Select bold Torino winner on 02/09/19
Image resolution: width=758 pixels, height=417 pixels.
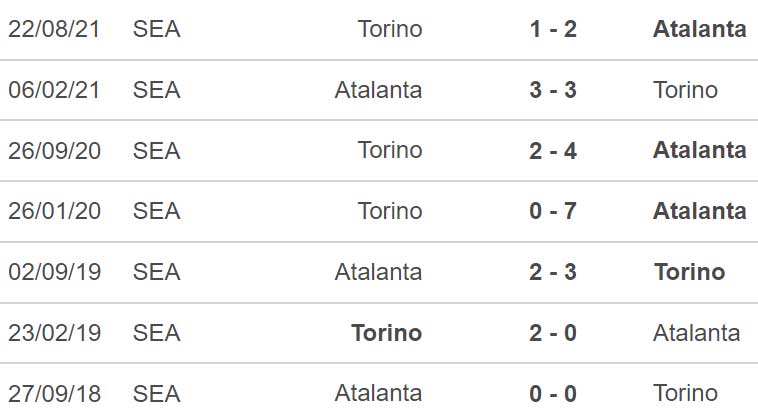690,272
